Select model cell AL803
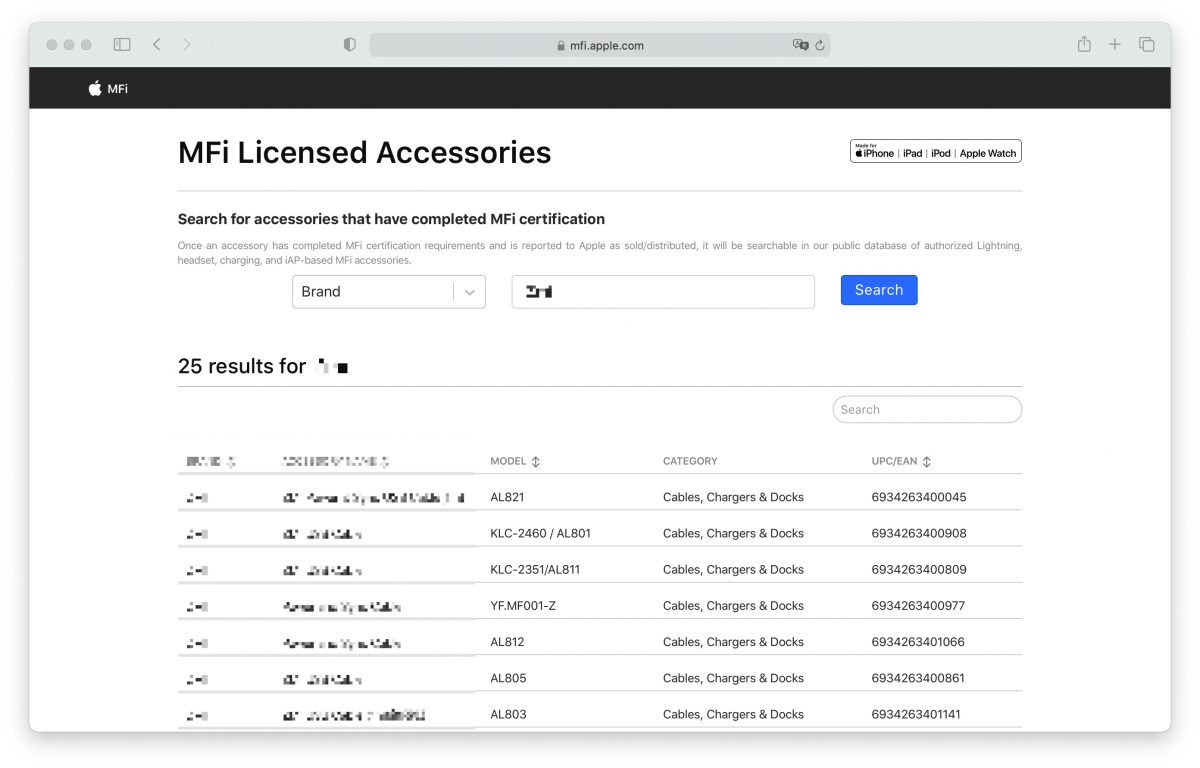The image size is (1200, 768). (x=508, y=714)
